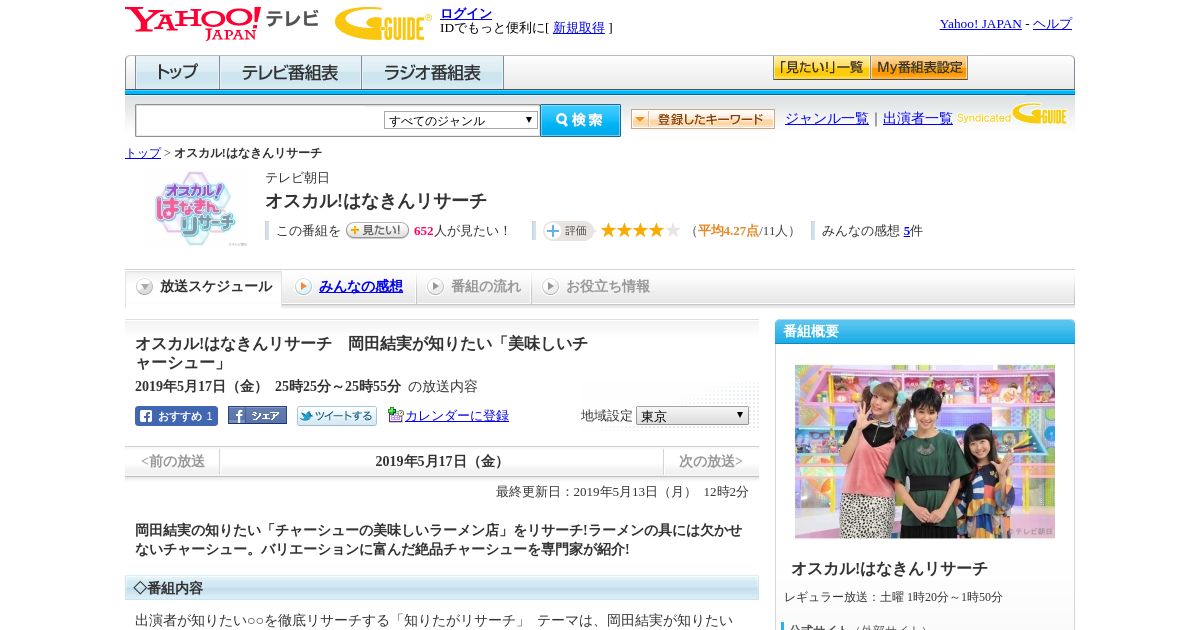This screenshot has width=1200, height=630.
Task: Click the G-Guide logo in header
Action: click(x=383, y=23)
